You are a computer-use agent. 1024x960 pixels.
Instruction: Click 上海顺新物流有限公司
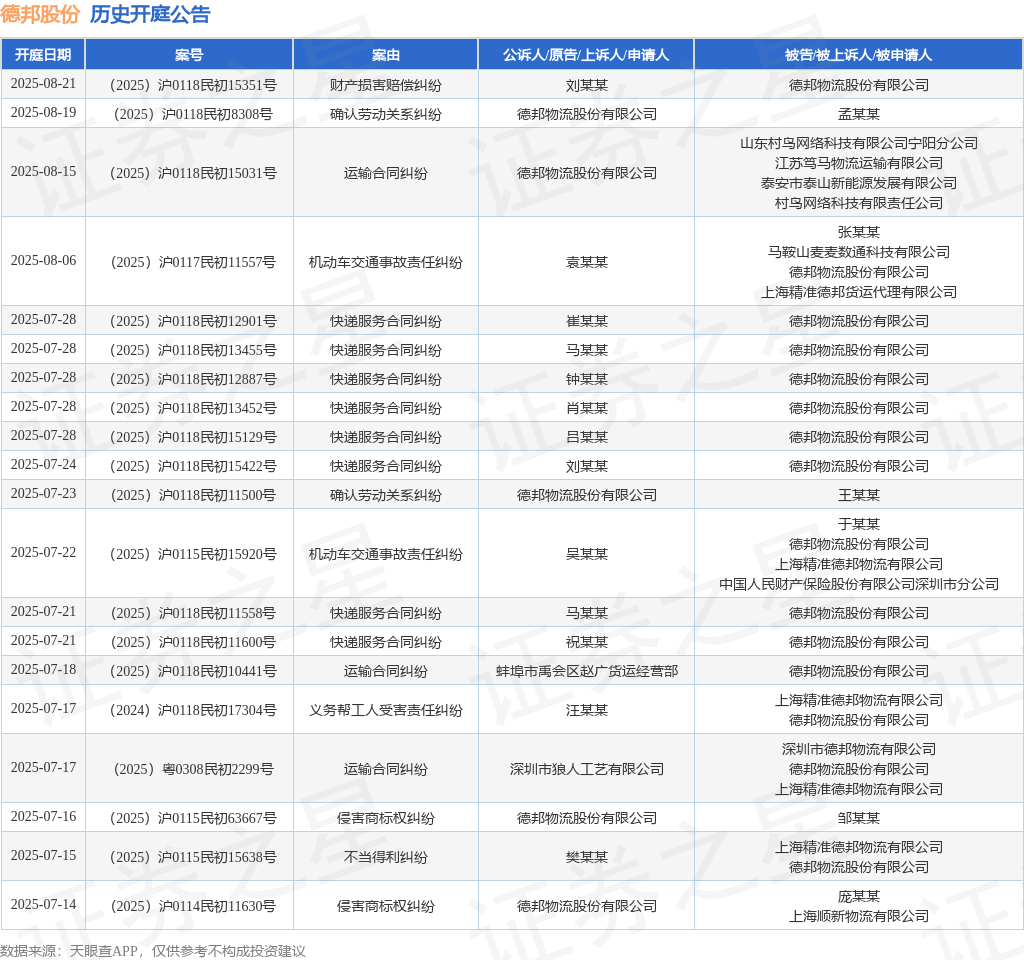pyautogui.click(x=859, y=916)
